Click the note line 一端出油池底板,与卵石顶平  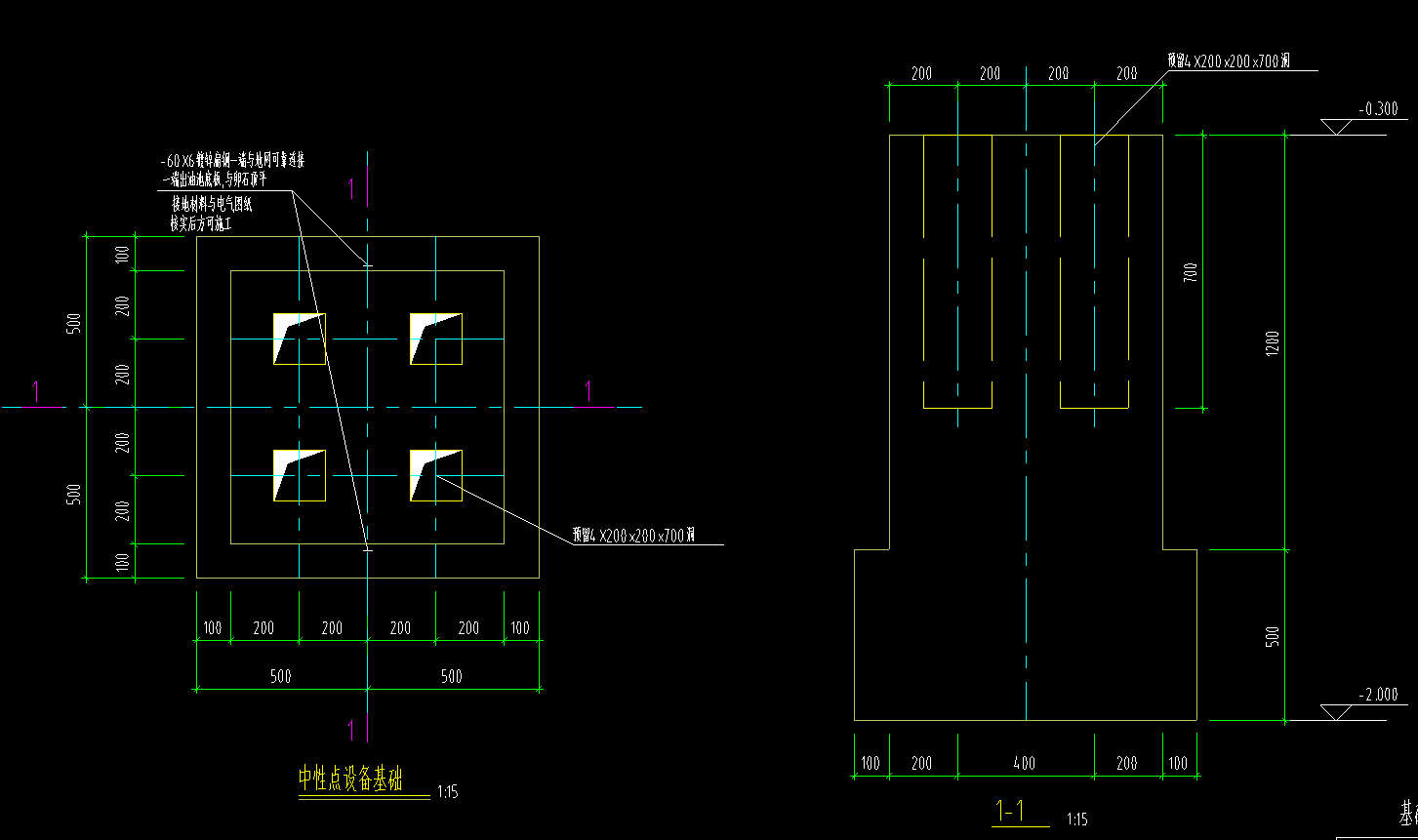tap(214, 180)
